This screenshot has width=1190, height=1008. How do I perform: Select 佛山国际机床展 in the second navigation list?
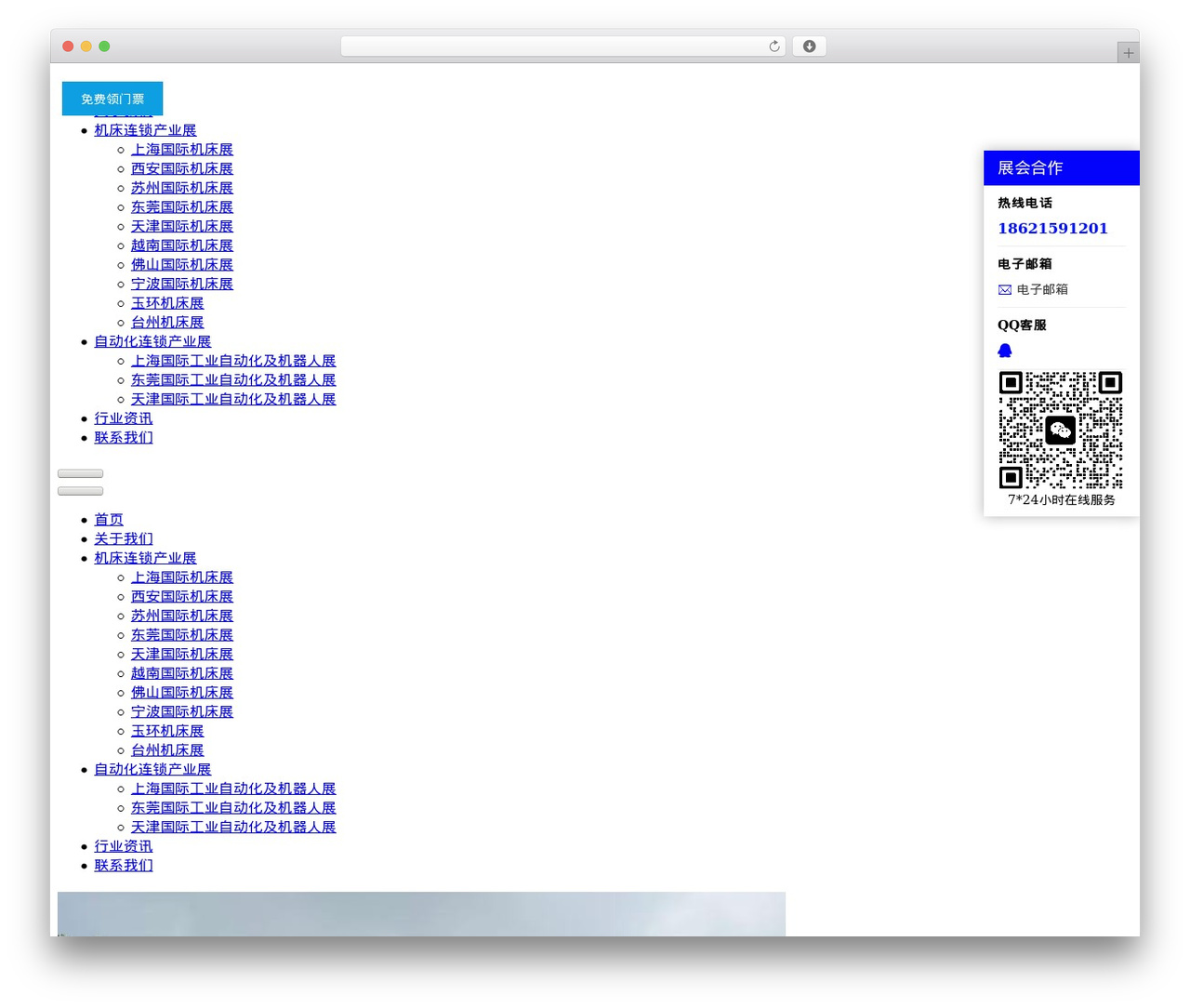[182, 693]
